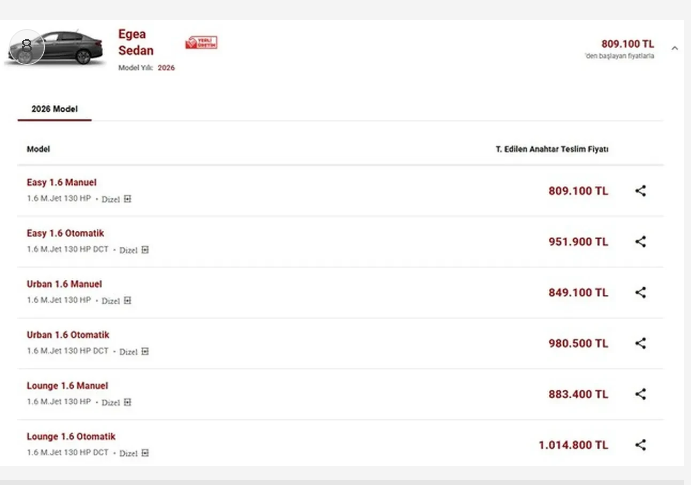
Task: Open the Easy 1.6 Manuel model link
Action: [62, 182]
